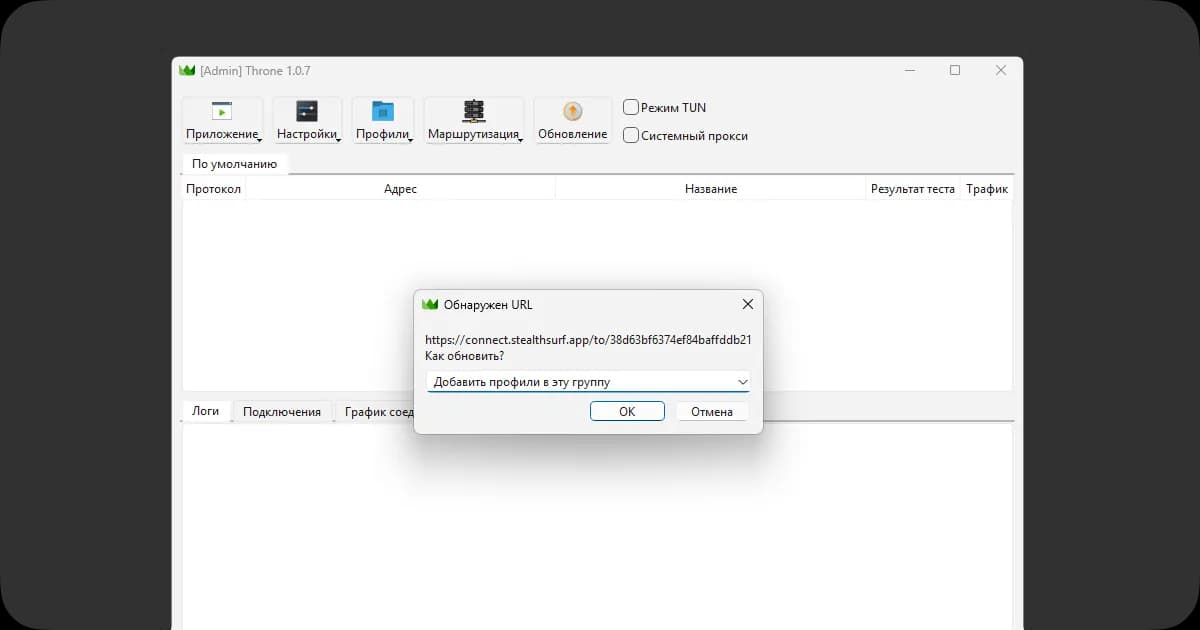
Task: Sort by the Адрес column header
Action: pos(400,189)
